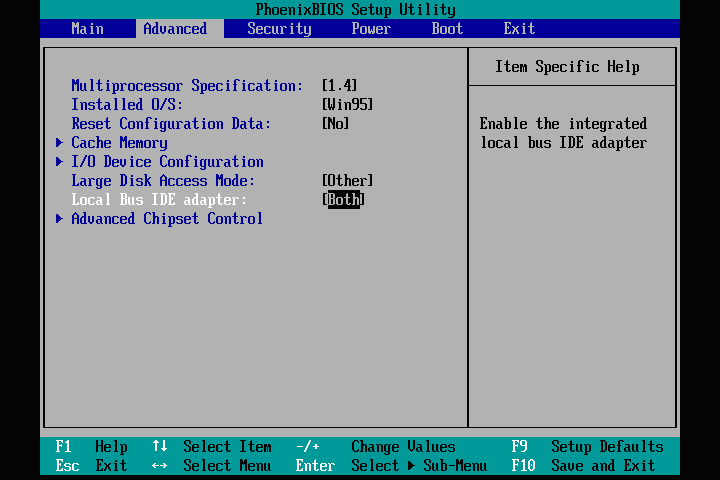The width and height of the screenshot is (720, 480).
Task: Change Local Bus IDE adapter [Both] value
Action: [343, 200]
